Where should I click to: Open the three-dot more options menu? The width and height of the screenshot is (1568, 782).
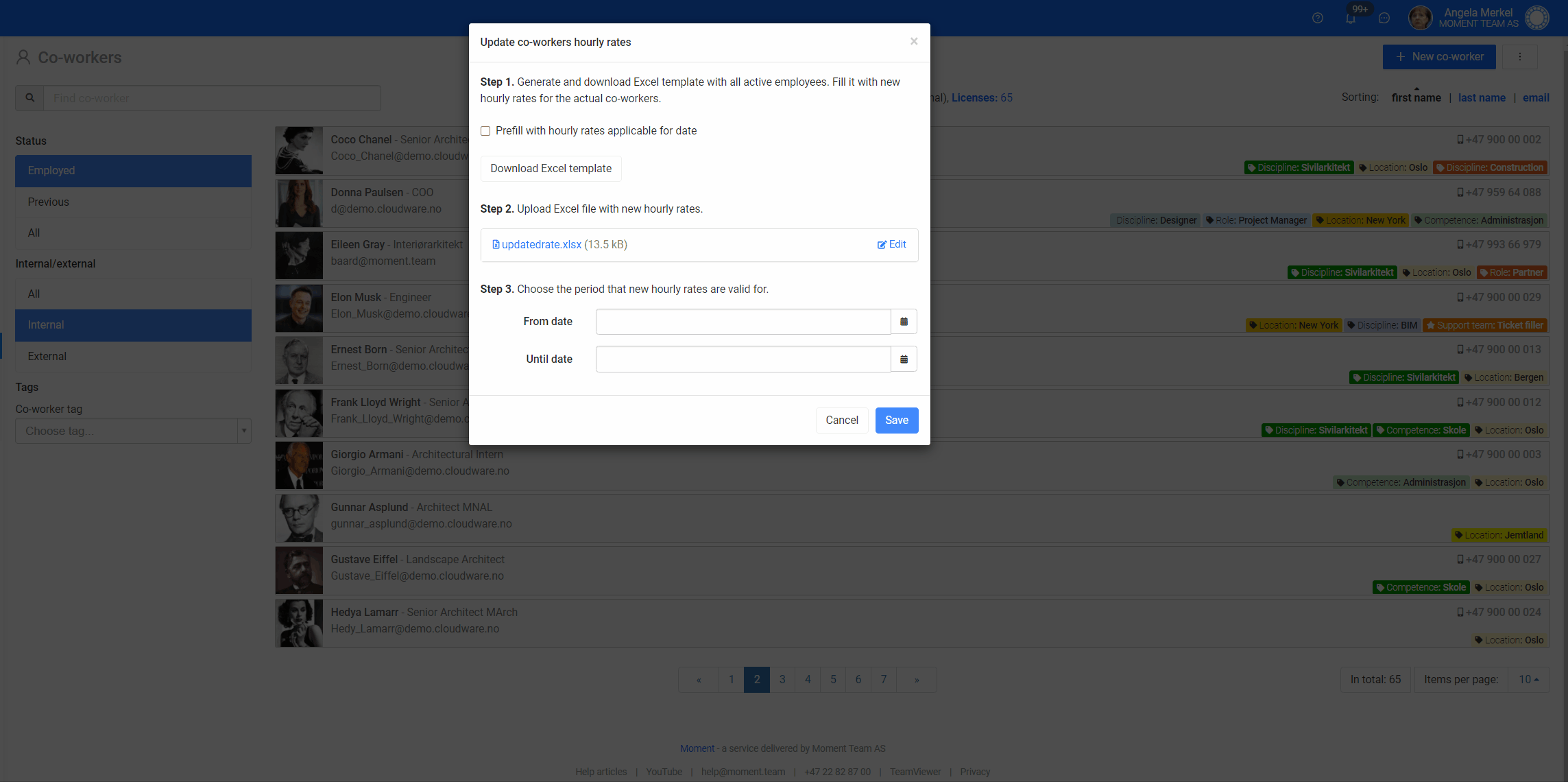click(1519, 57)
